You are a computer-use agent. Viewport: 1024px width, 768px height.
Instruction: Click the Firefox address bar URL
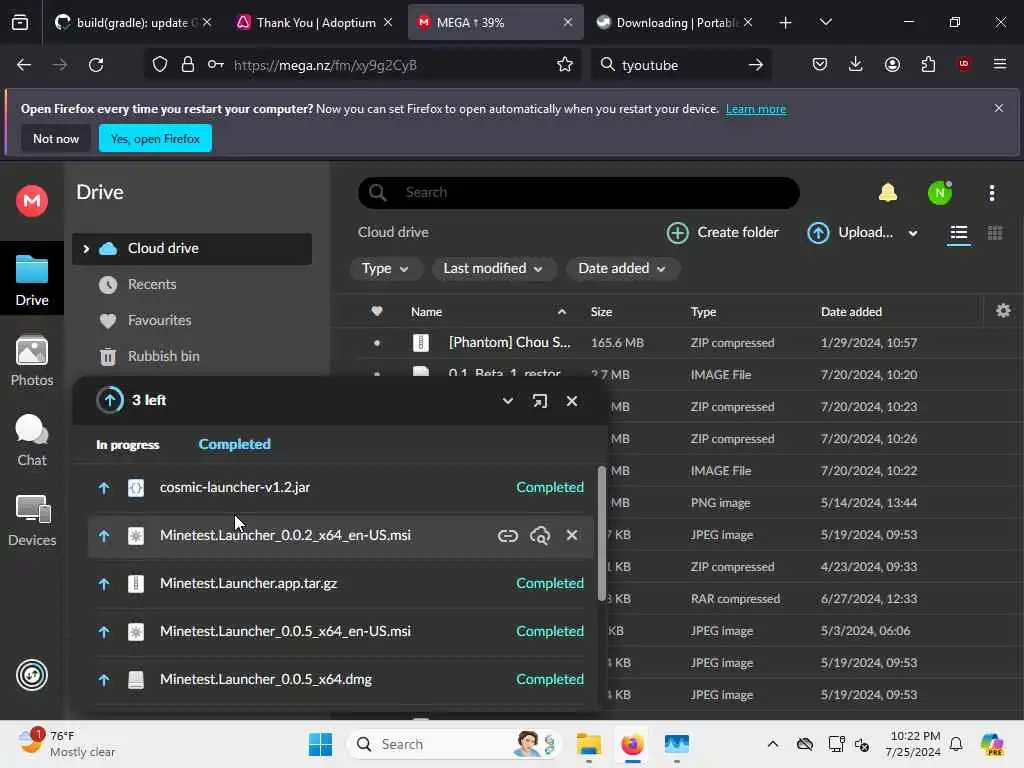pos(325,65)
